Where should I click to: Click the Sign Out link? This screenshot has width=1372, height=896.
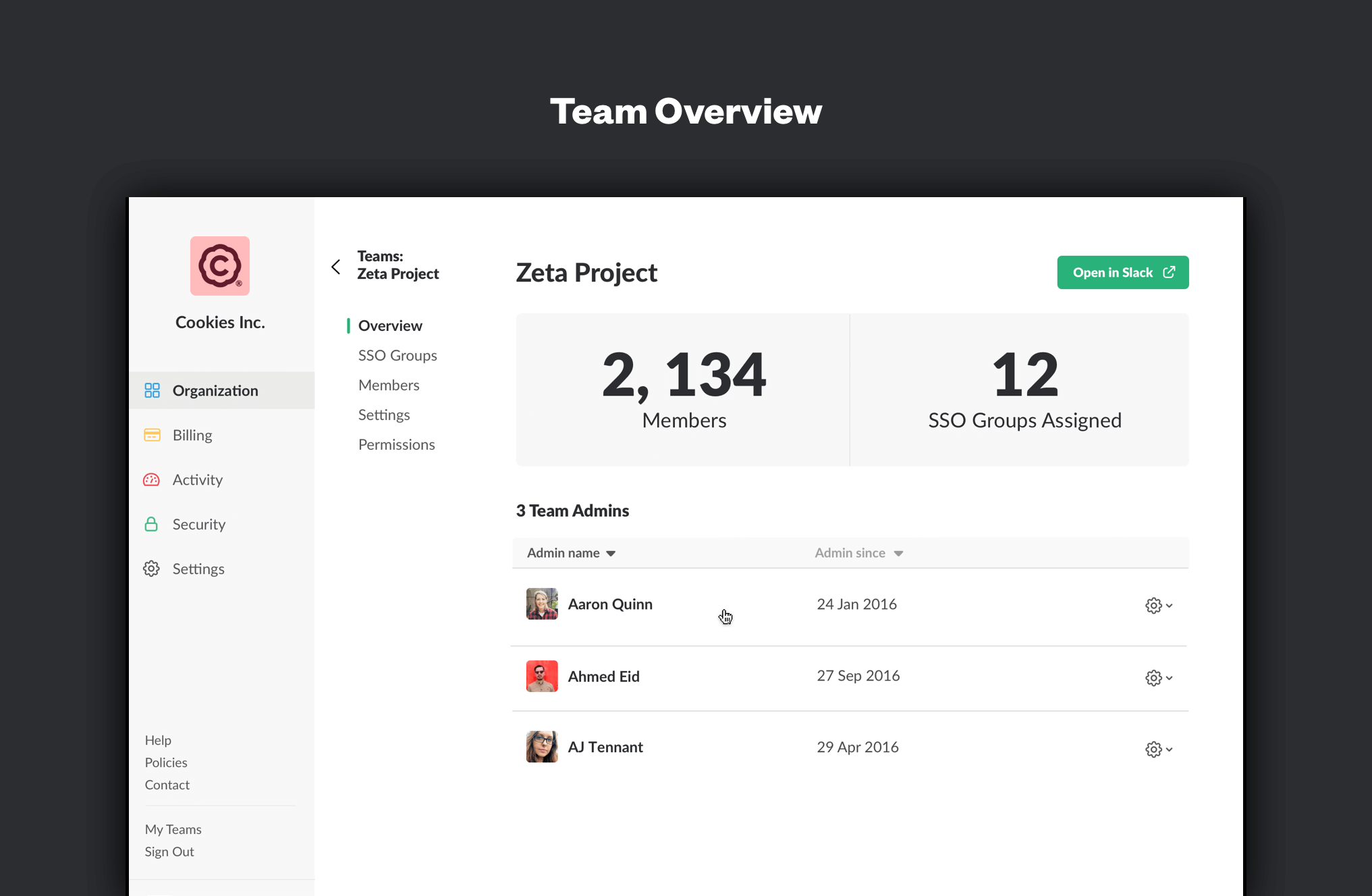[169, 851]
